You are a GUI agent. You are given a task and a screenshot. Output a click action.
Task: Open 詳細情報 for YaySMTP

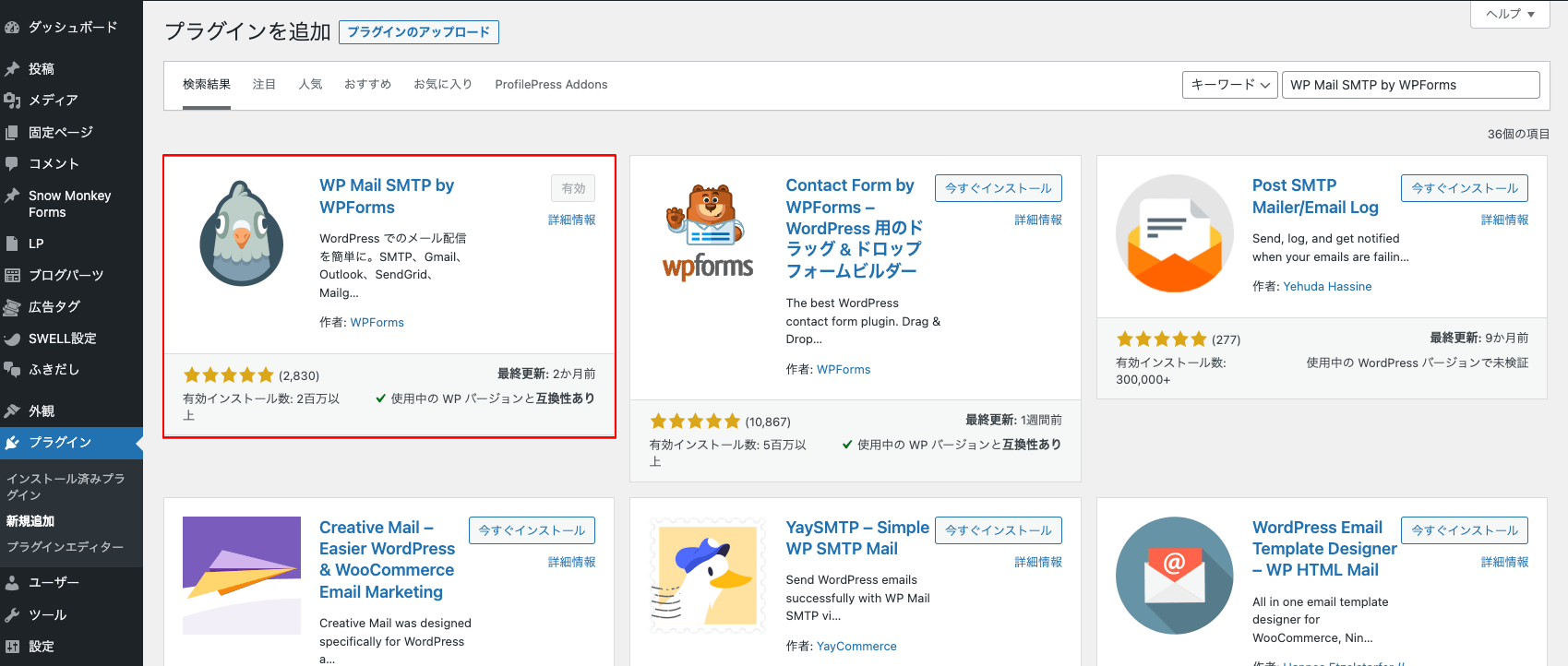tap(1038, 563)
